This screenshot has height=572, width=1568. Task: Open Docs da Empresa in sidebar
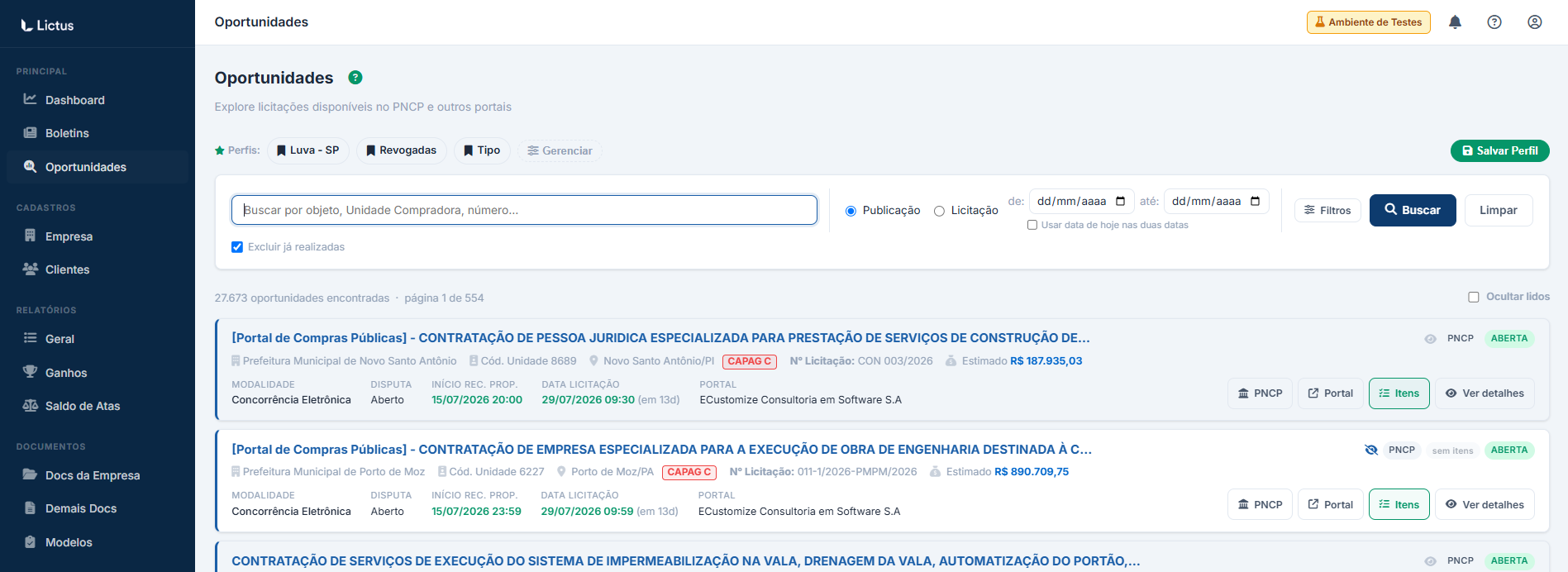click(98, 475)
